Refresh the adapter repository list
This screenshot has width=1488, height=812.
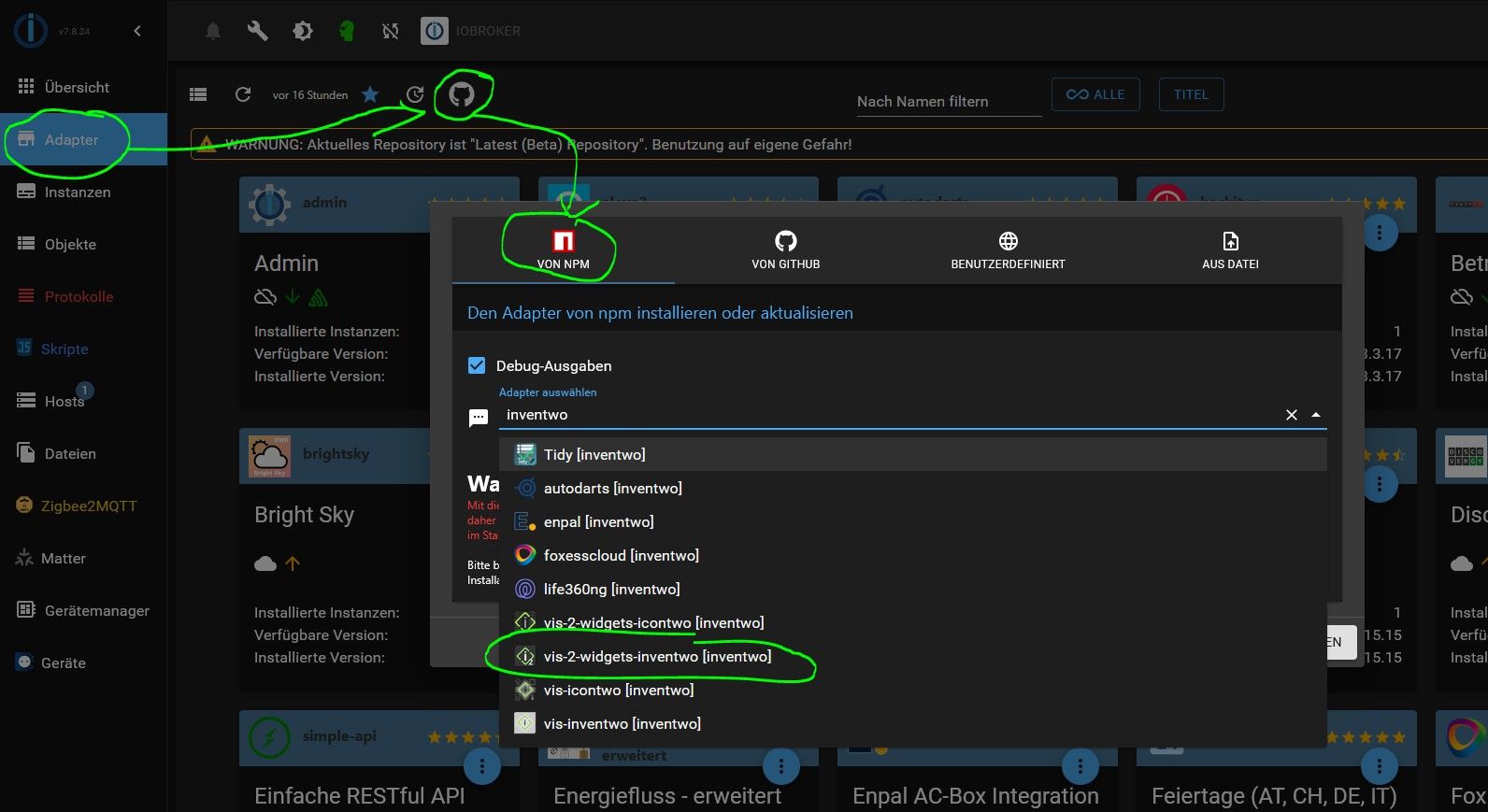point(243,94)
